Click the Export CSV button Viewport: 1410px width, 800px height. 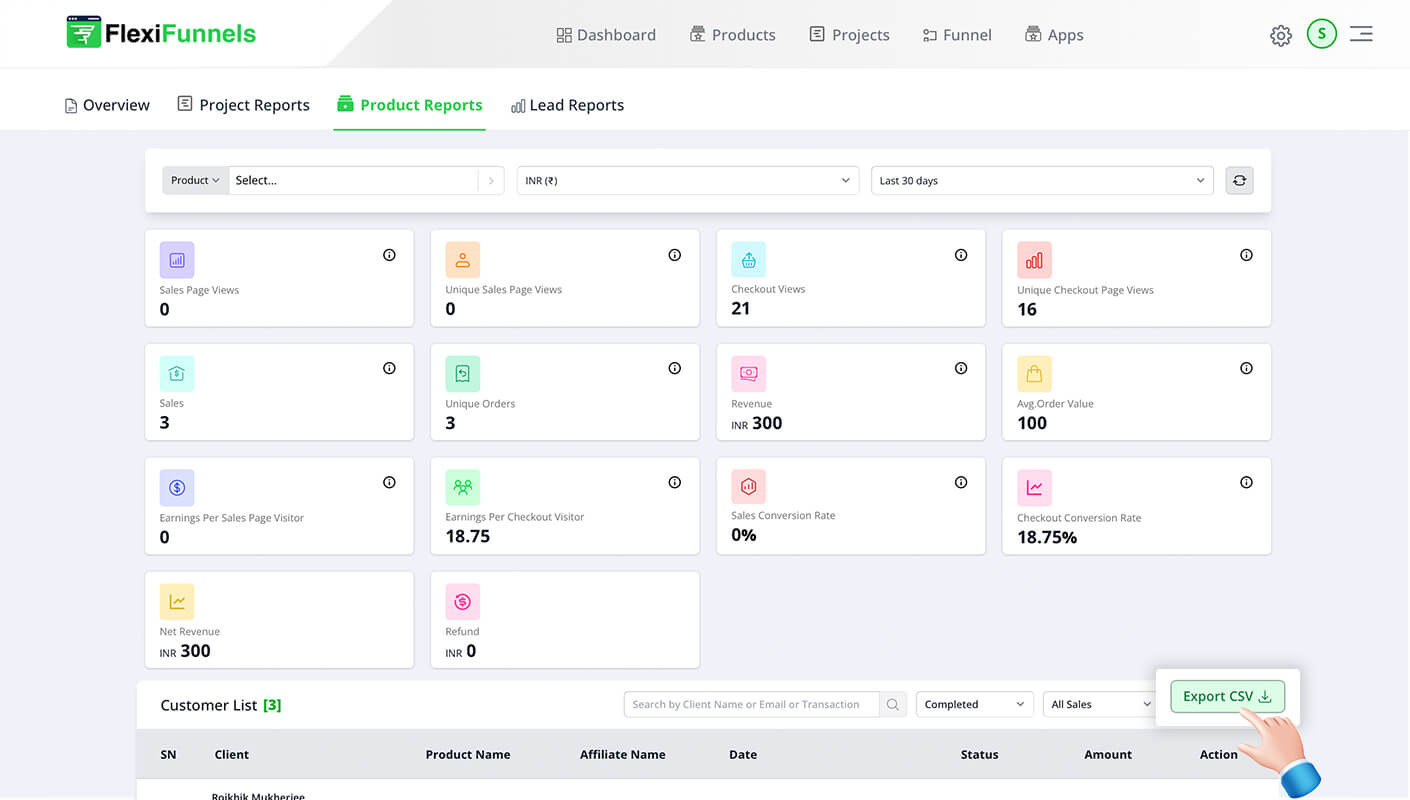pos(1226,697)
